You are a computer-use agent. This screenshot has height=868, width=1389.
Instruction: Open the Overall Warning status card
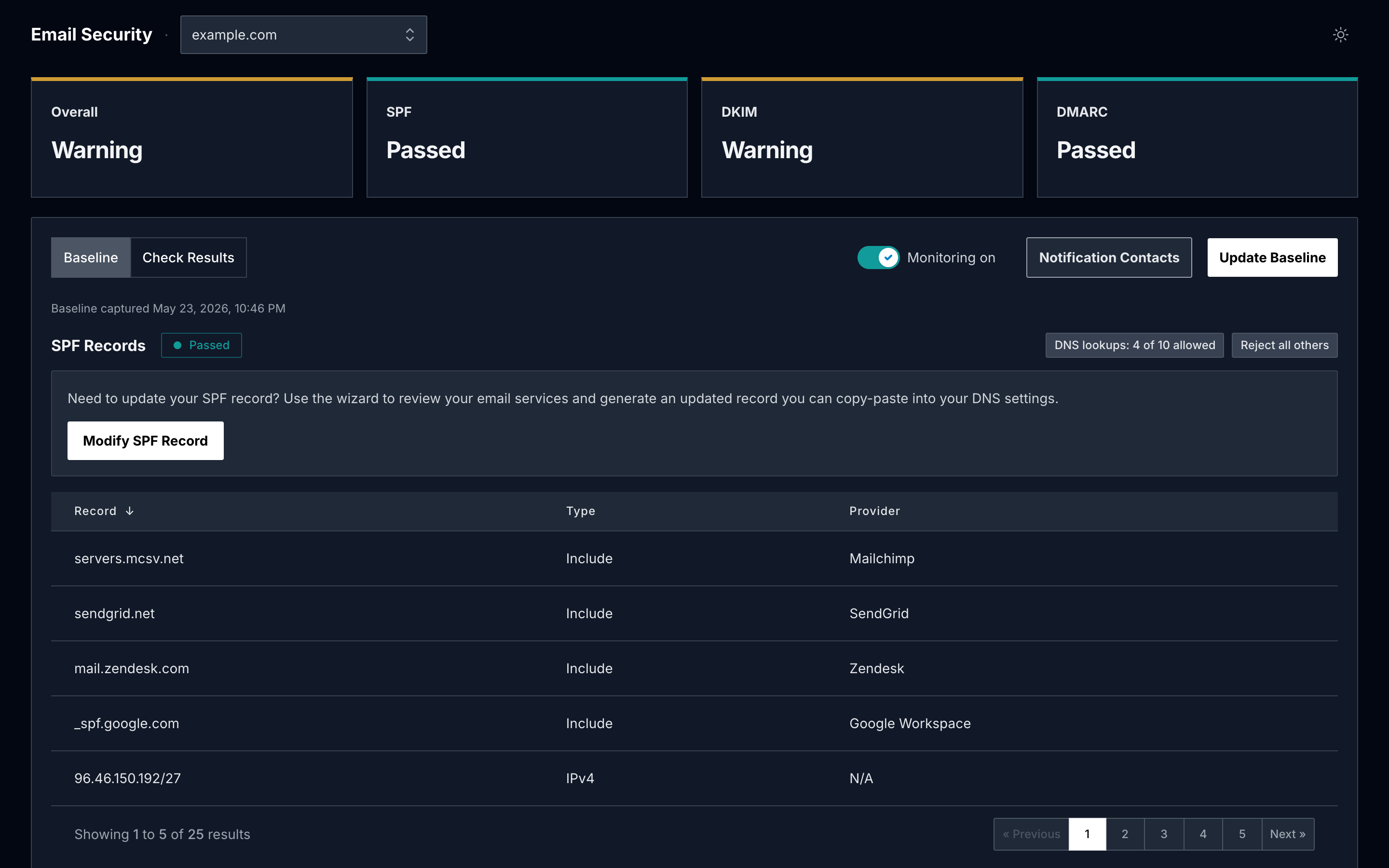[x=191, y=137]
